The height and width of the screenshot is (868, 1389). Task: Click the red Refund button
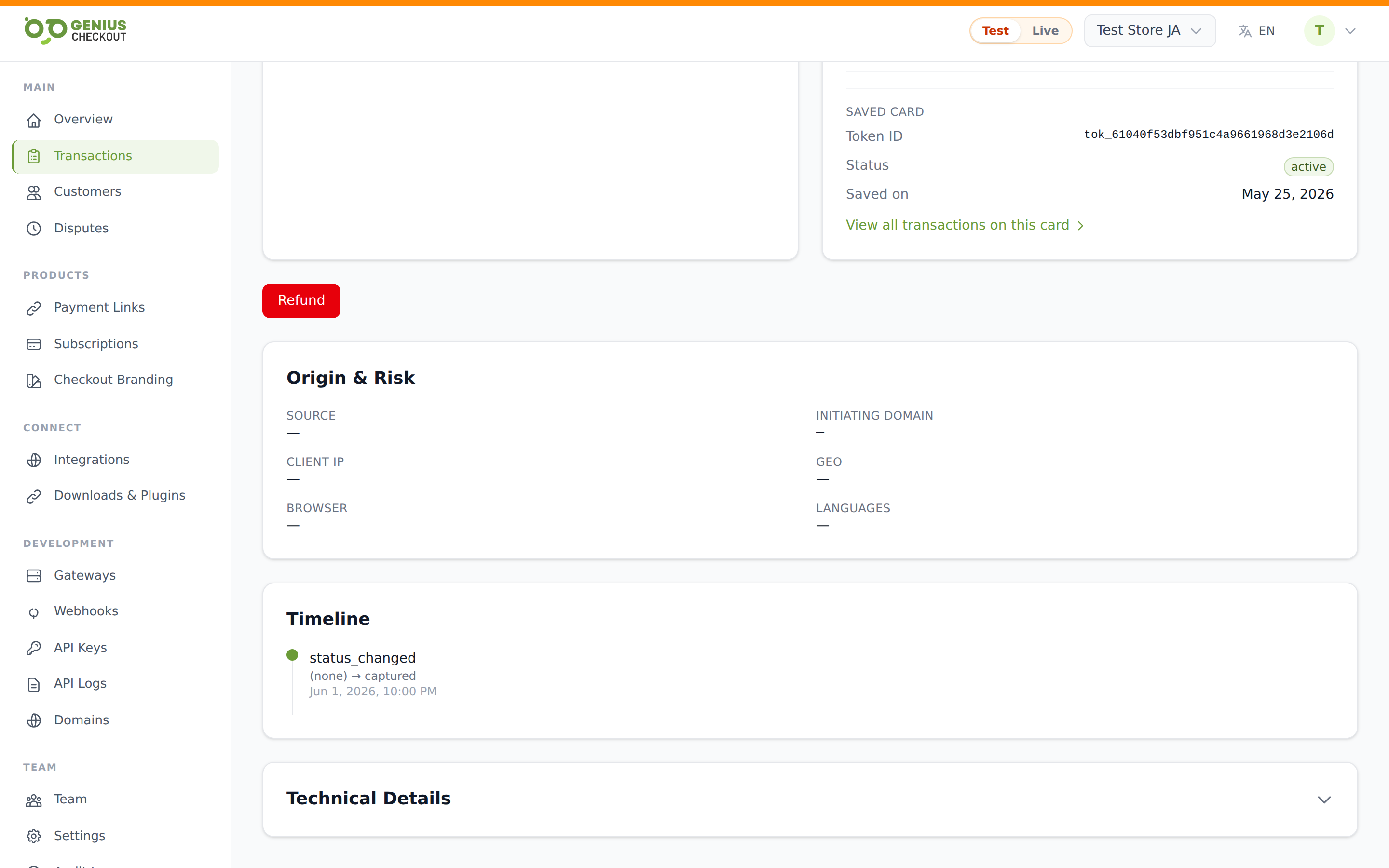(301, 300)
